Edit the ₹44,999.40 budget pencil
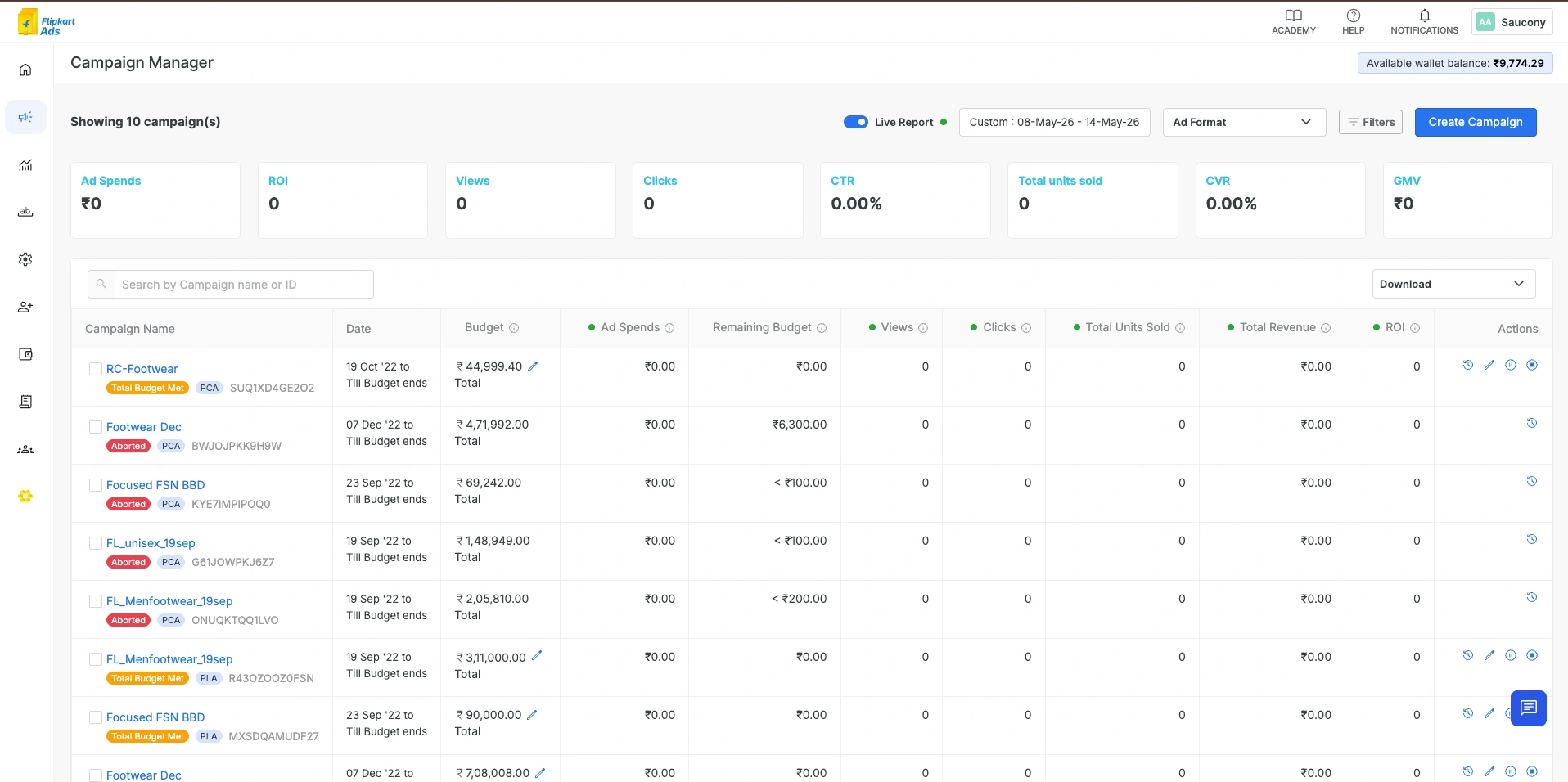The image size is (1568, 782). (x=533, y=366)
